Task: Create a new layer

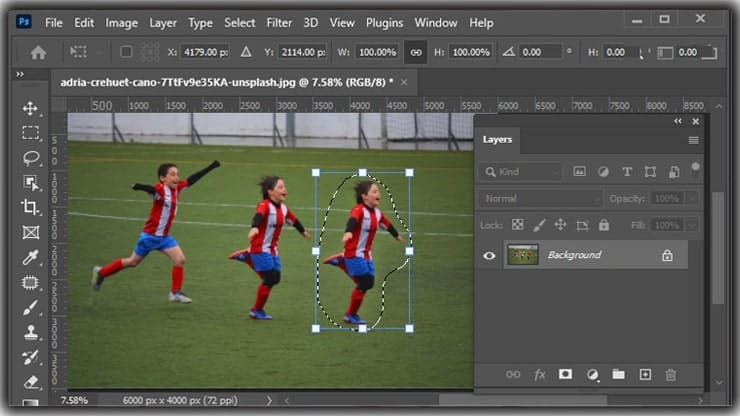Action: pos(645,374)
